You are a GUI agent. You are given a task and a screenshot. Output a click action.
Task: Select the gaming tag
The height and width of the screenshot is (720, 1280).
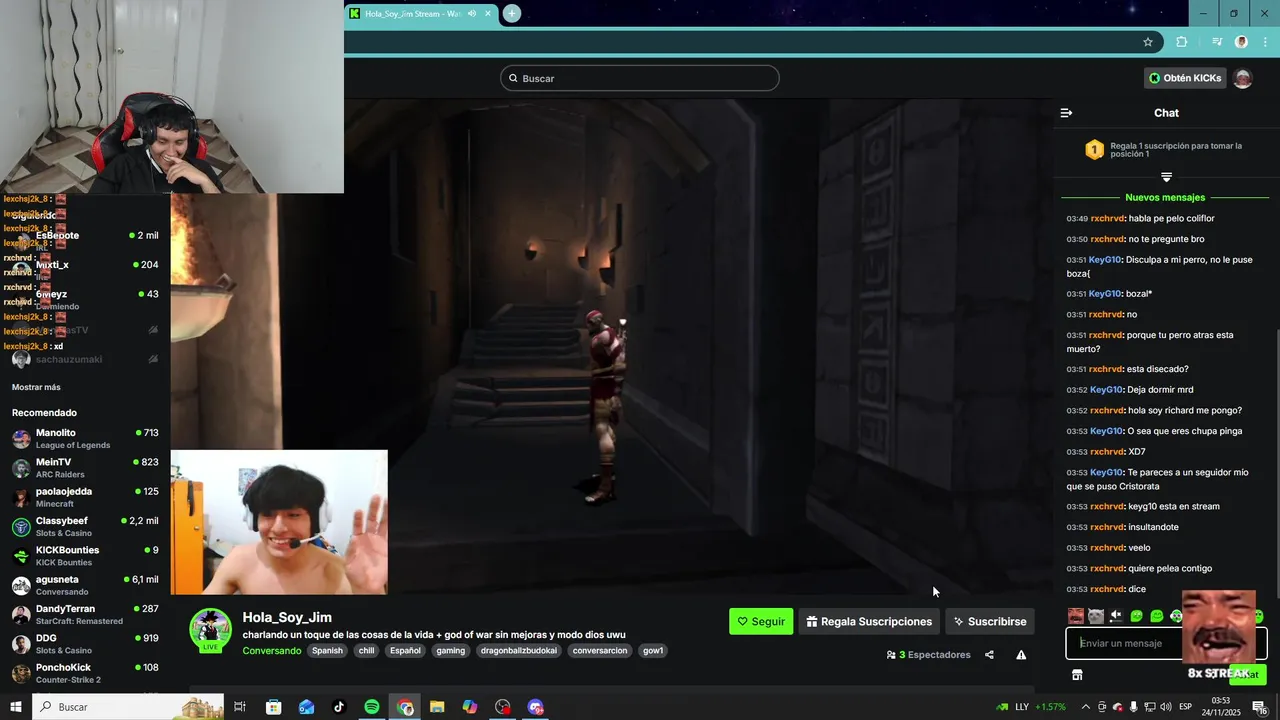click(450, 651)
